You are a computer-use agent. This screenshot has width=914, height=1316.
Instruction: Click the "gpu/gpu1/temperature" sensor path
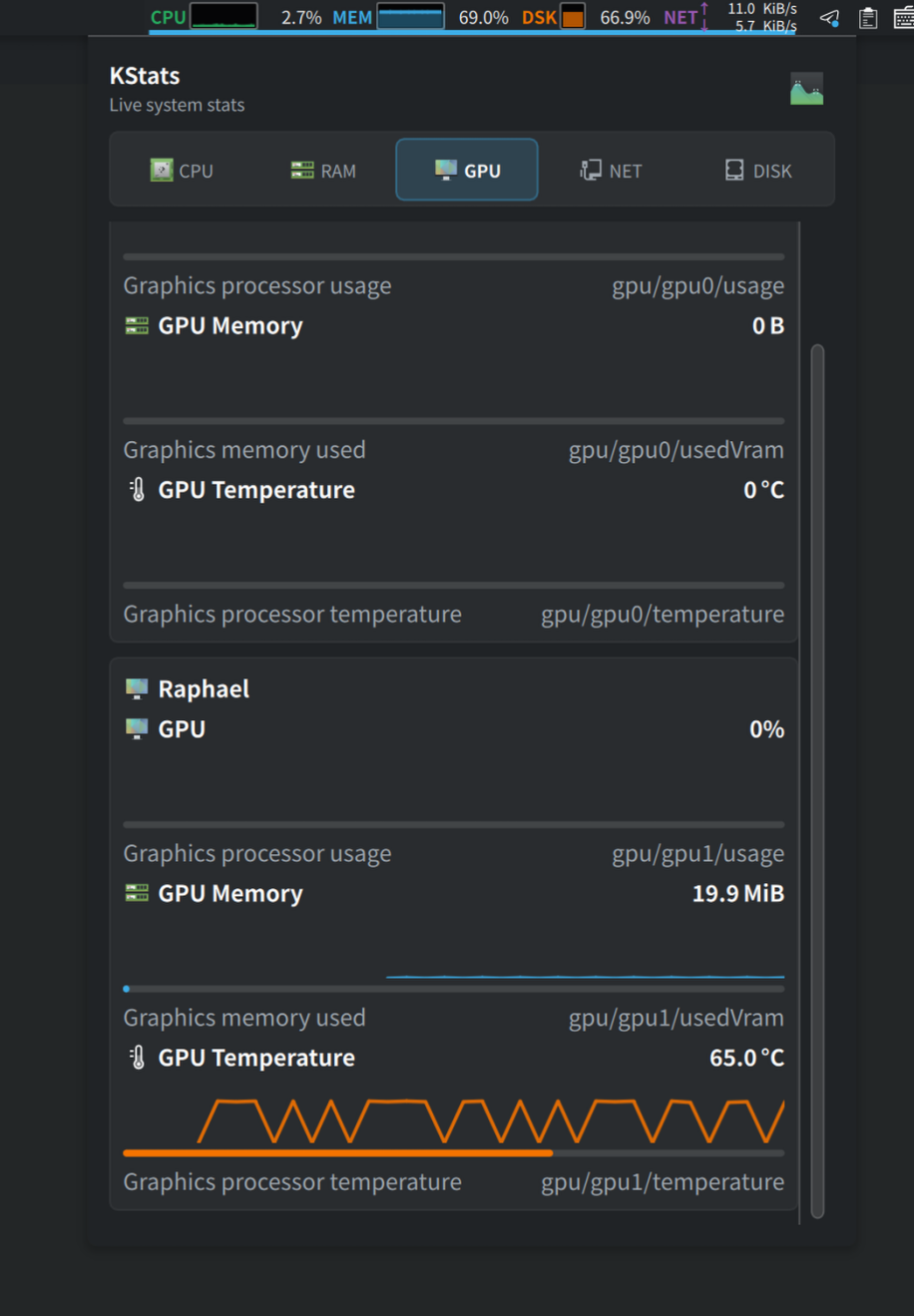coord(663,1182)
